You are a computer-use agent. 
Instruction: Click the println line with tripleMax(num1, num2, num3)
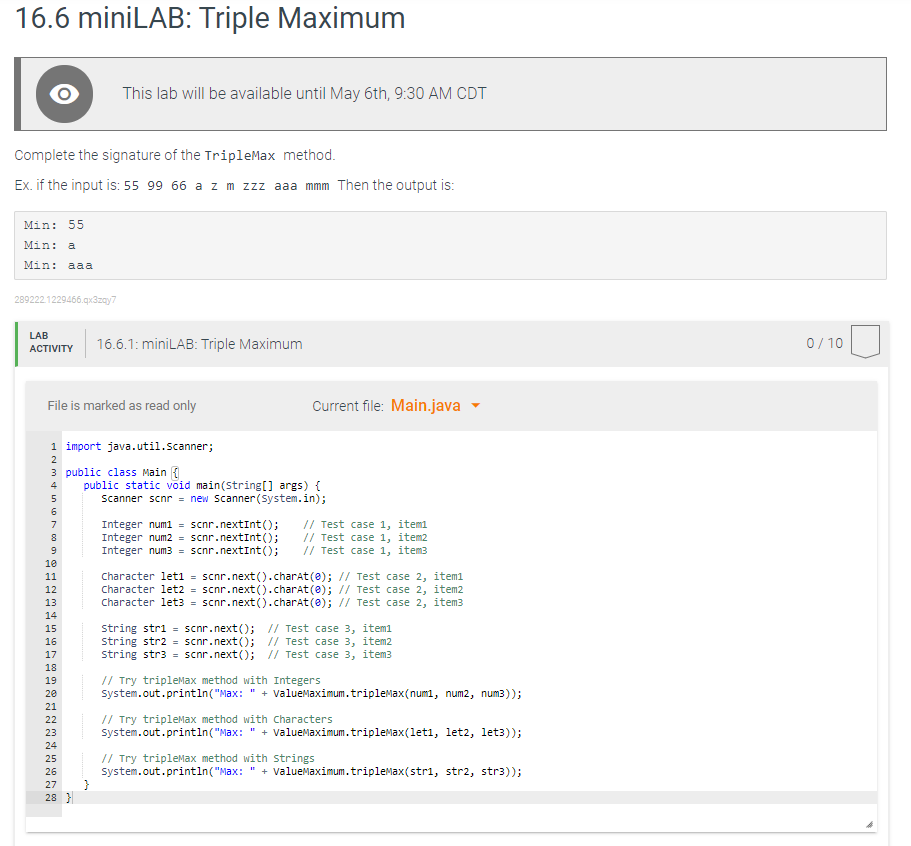[x=311, y=693]
